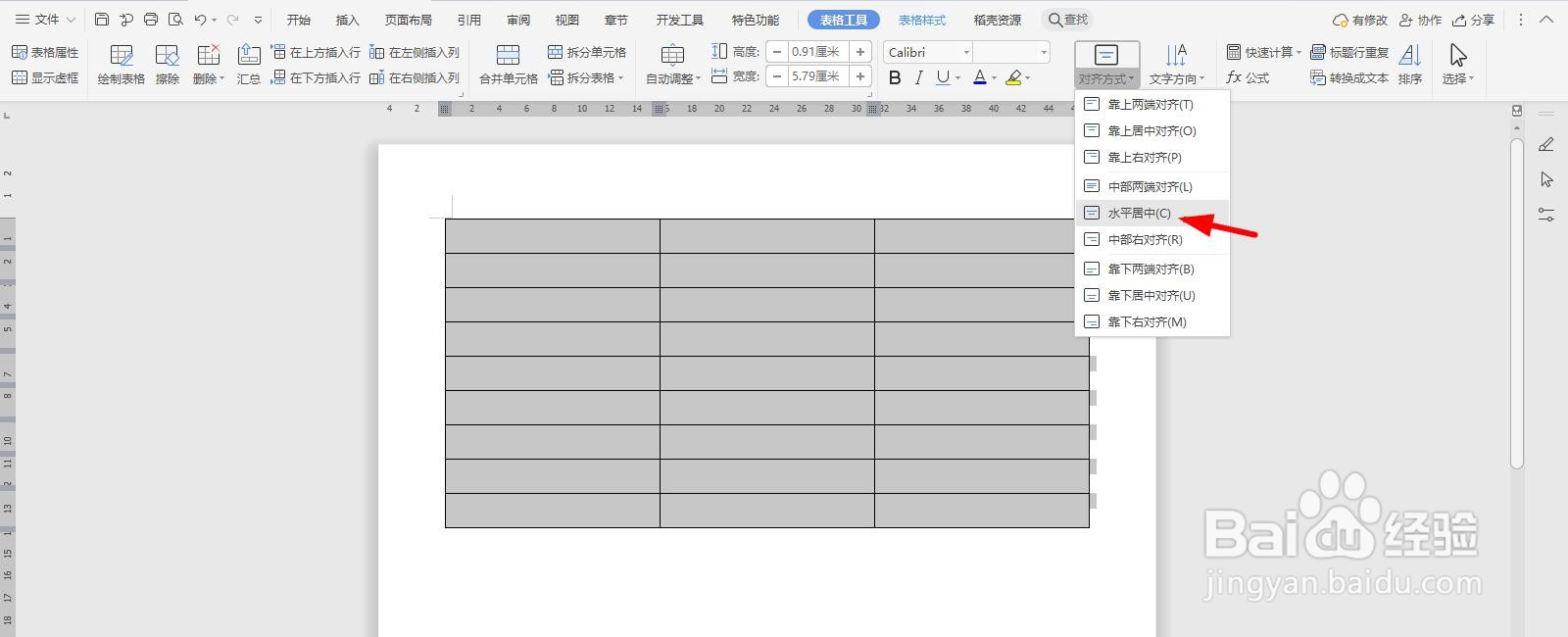Screen dimensions: 1568x637
Task: Select the 绘制表格 draw table tool
Action: 122,65
